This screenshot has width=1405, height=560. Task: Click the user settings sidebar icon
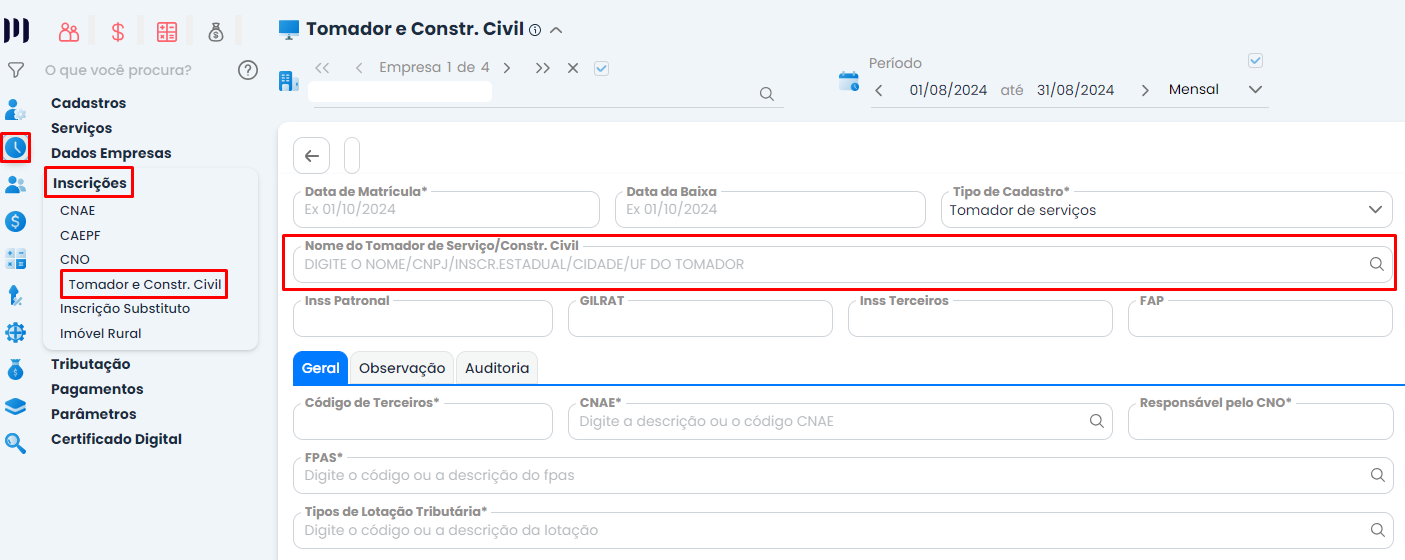[x=16, y=109]
